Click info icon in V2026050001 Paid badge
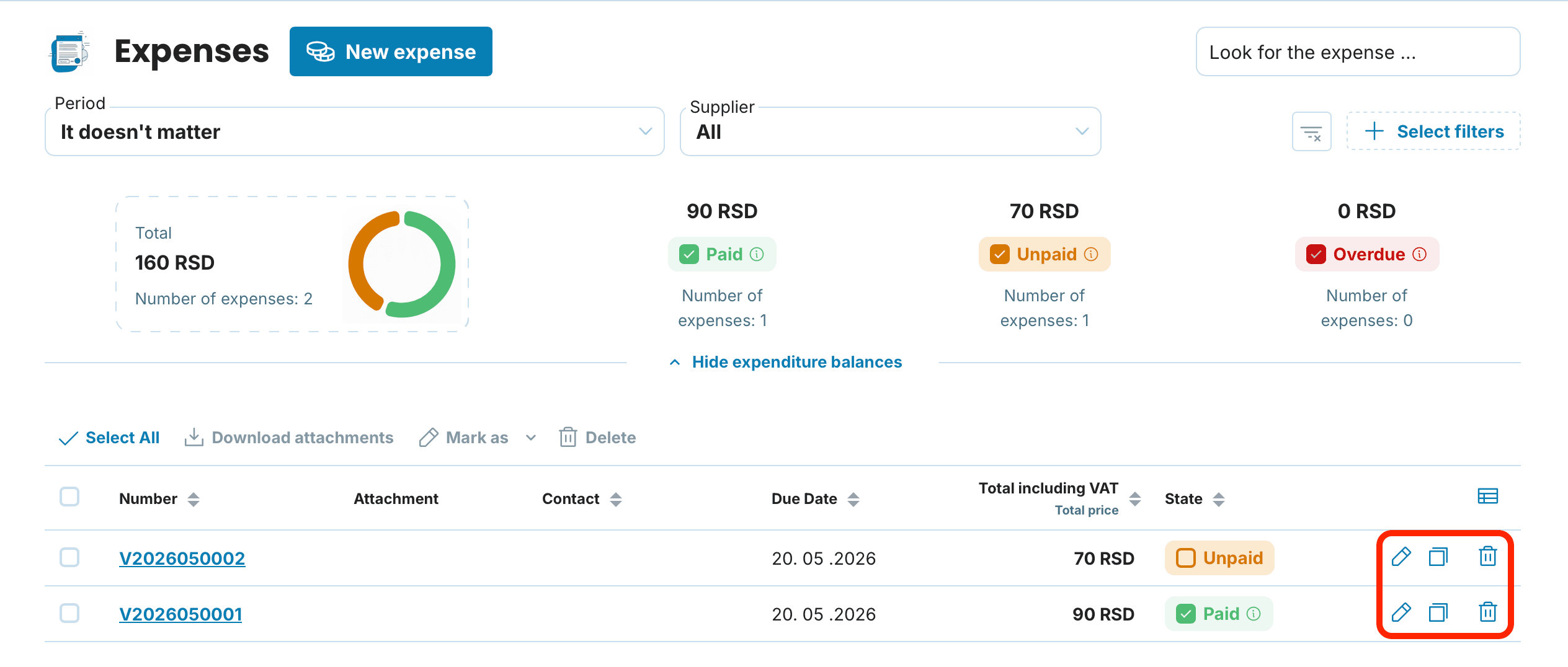Screen dimensions: 1568x667 click(1254, 614)
